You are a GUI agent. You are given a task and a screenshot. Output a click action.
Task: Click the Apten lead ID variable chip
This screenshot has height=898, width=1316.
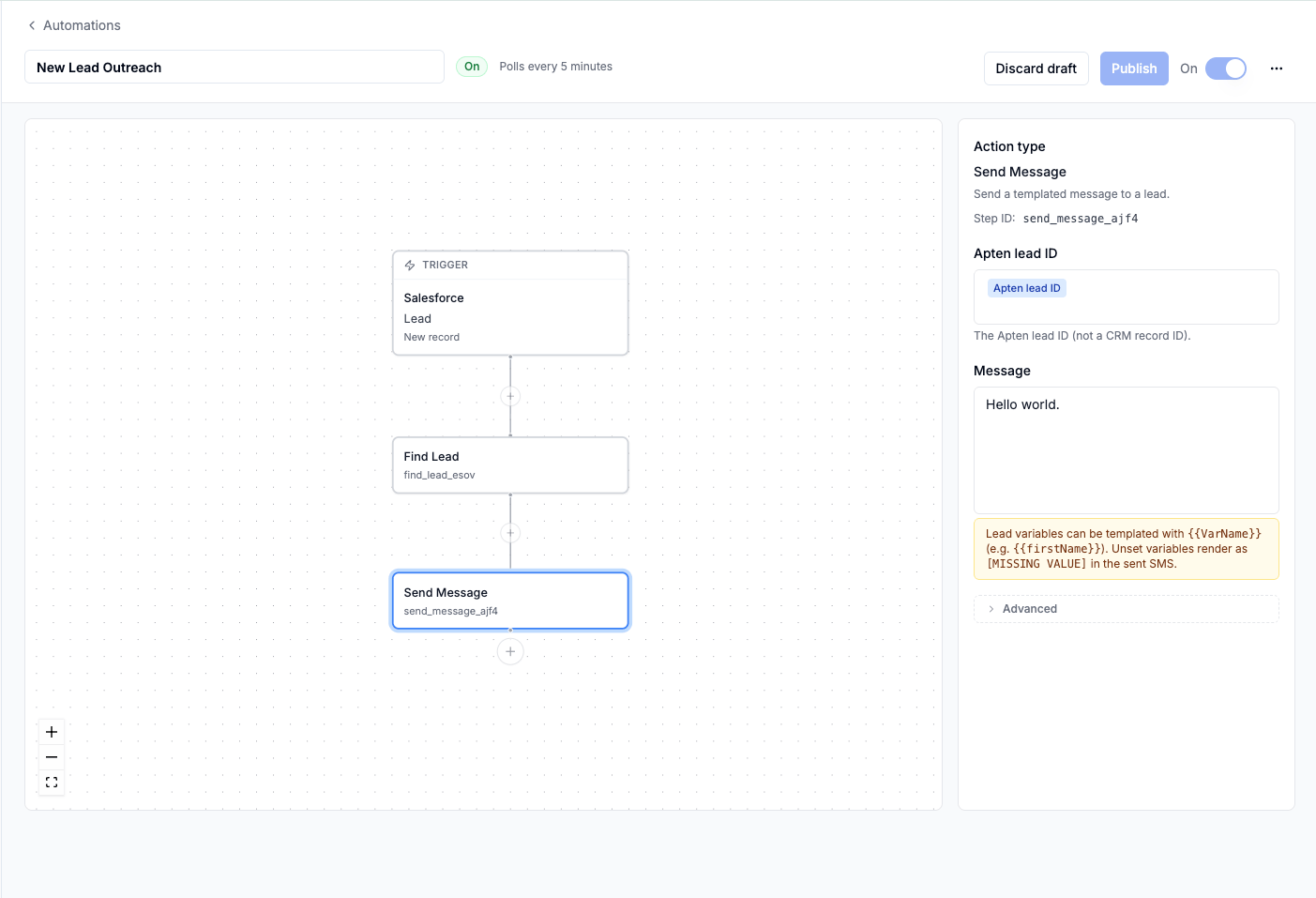pos(1027,288)
